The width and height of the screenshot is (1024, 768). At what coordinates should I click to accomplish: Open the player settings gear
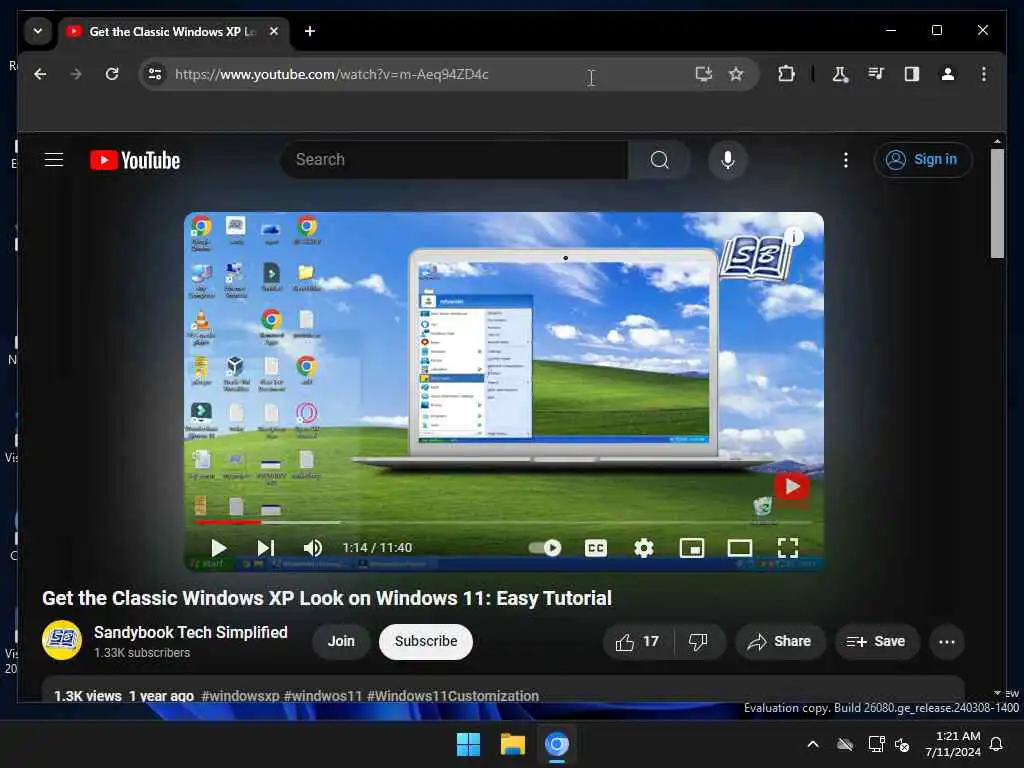pyautogui.click(x=644, y=547)
